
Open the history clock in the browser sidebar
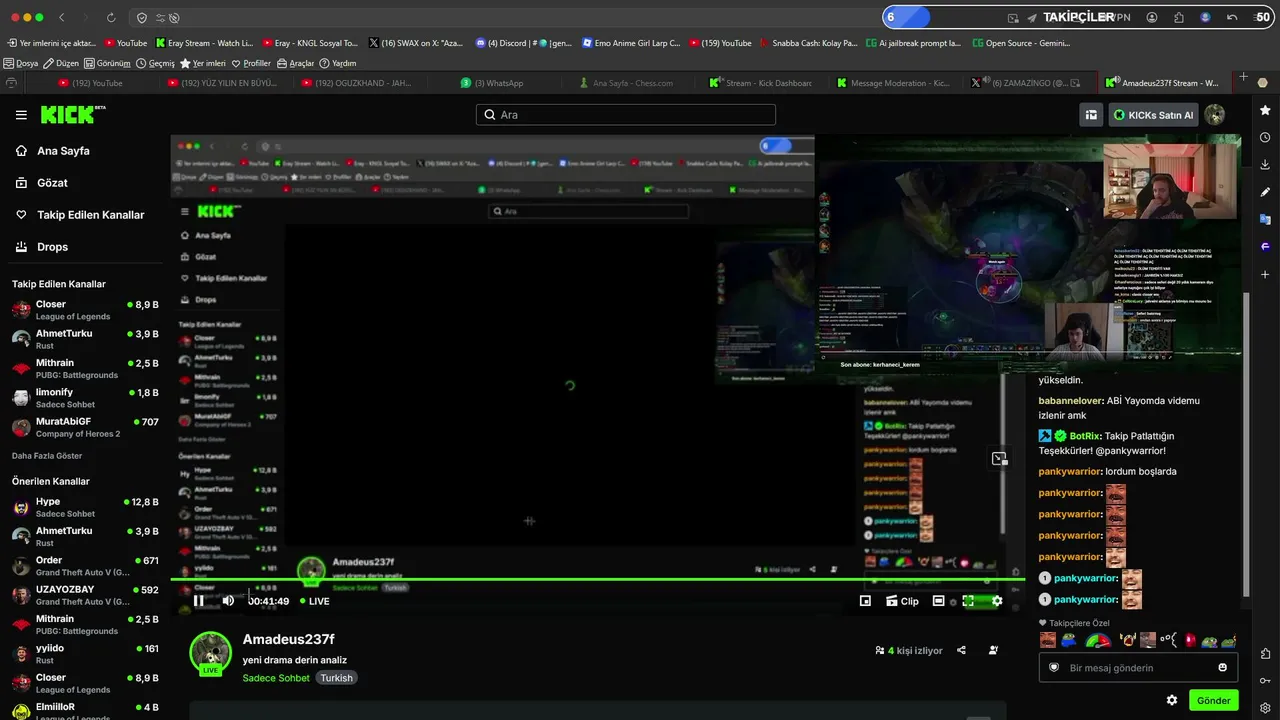click(x=1265, y=137)
